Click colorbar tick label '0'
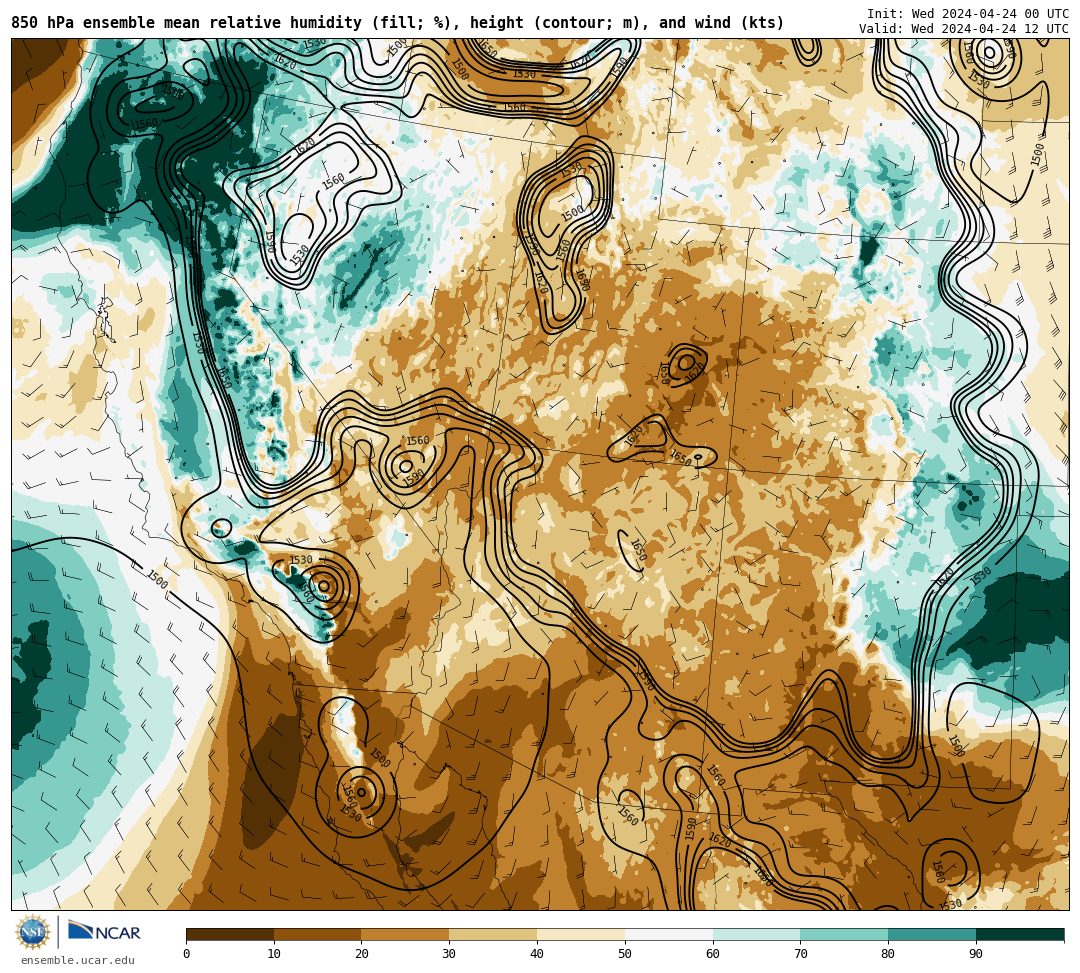 pos(187,954)
